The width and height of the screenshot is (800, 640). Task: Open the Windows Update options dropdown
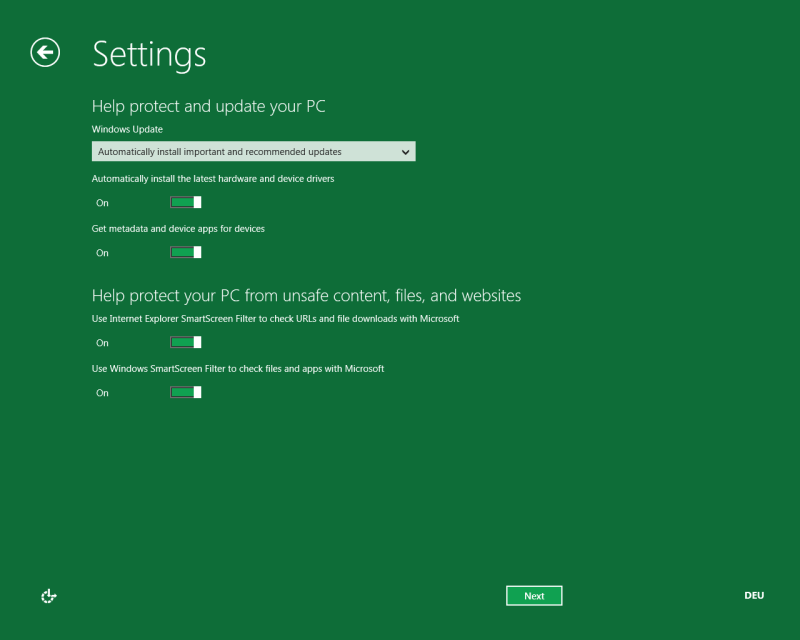[x=254, y=152]
